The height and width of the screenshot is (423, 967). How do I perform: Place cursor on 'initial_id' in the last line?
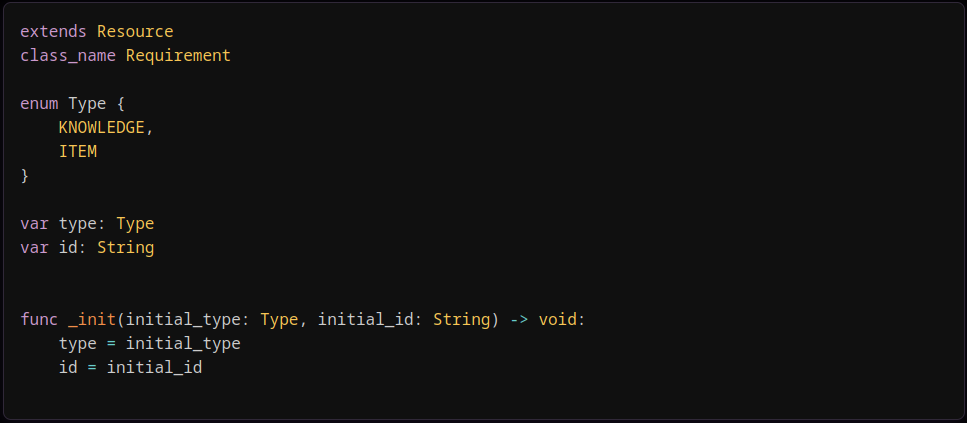[x=154, y=367]
